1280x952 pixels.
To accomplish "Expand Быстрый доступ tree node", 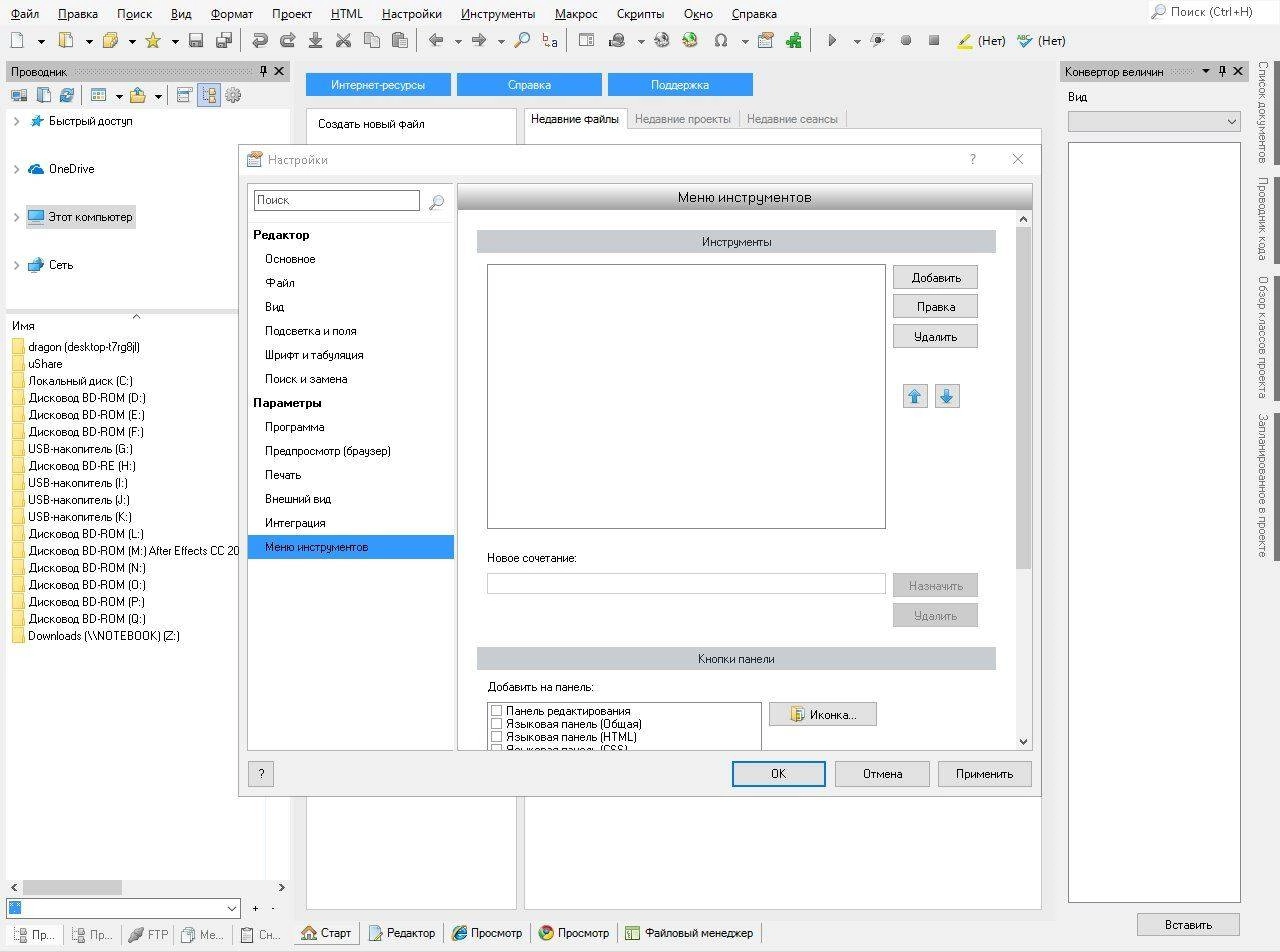I will pyautogui.click(x=16, y=121).
